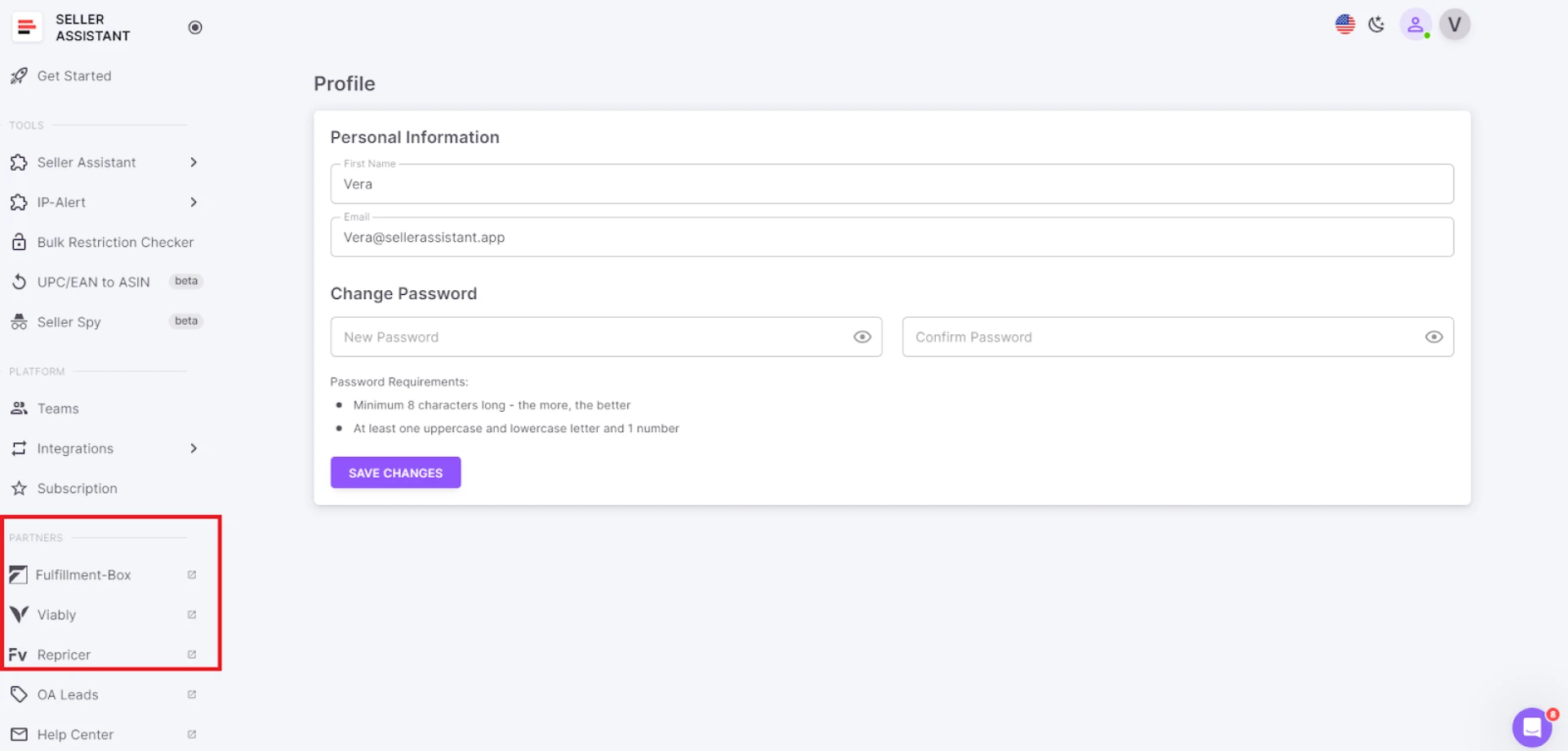Click the Seller Assistant logo icon
This screenshot has height=751, width=1568.
[x=26, y=27]
